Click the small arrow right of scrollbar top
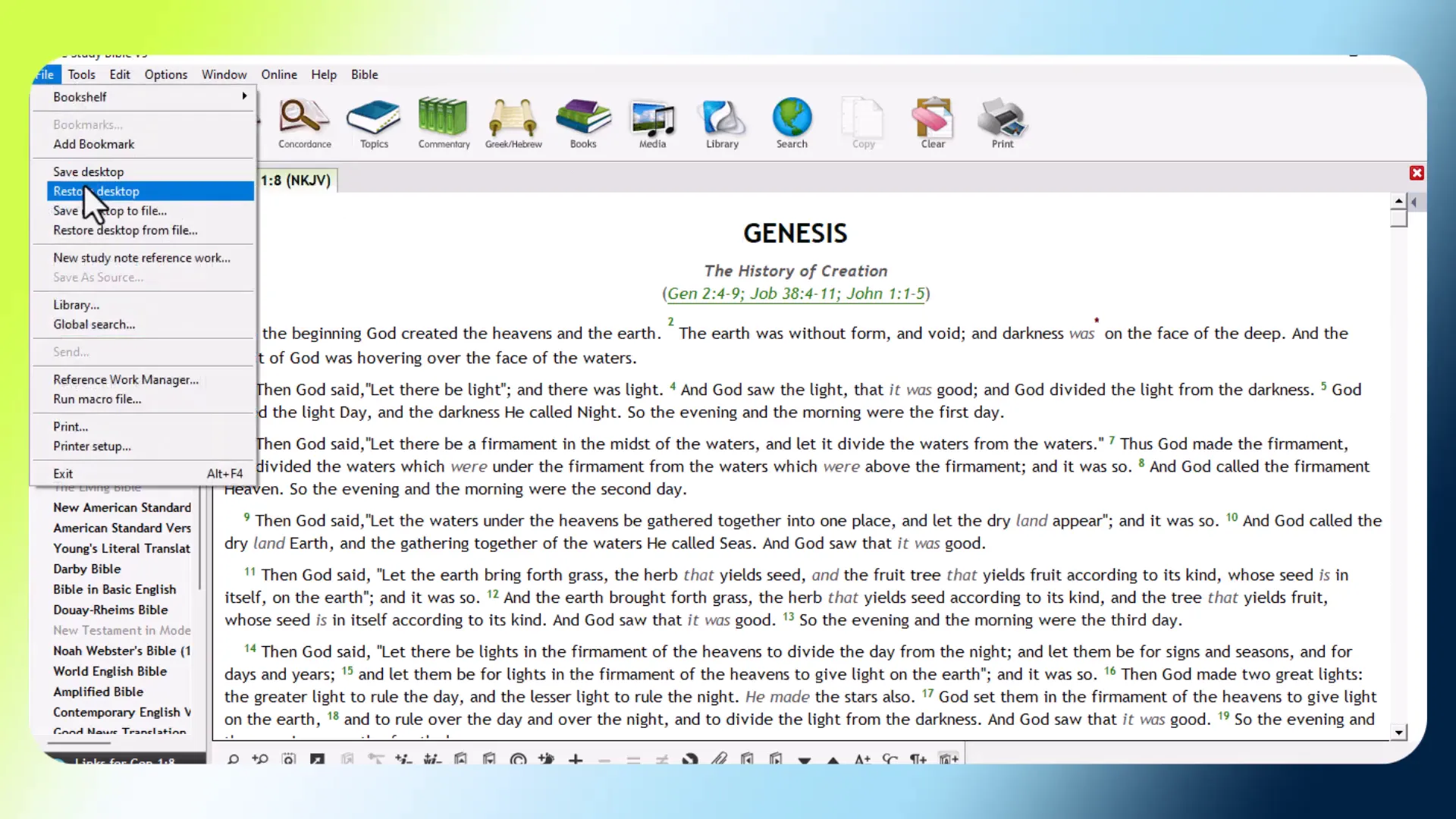This screenshot has width=1456, height=819. pyautogui.click(x=1414, y=202)
